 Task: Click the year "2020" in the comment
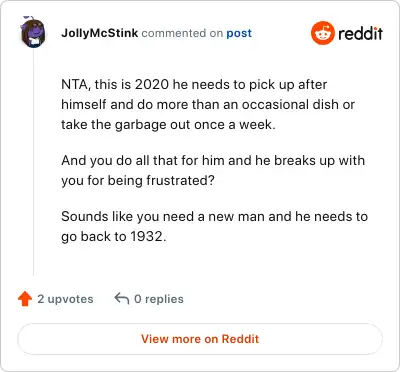point(152,85)
